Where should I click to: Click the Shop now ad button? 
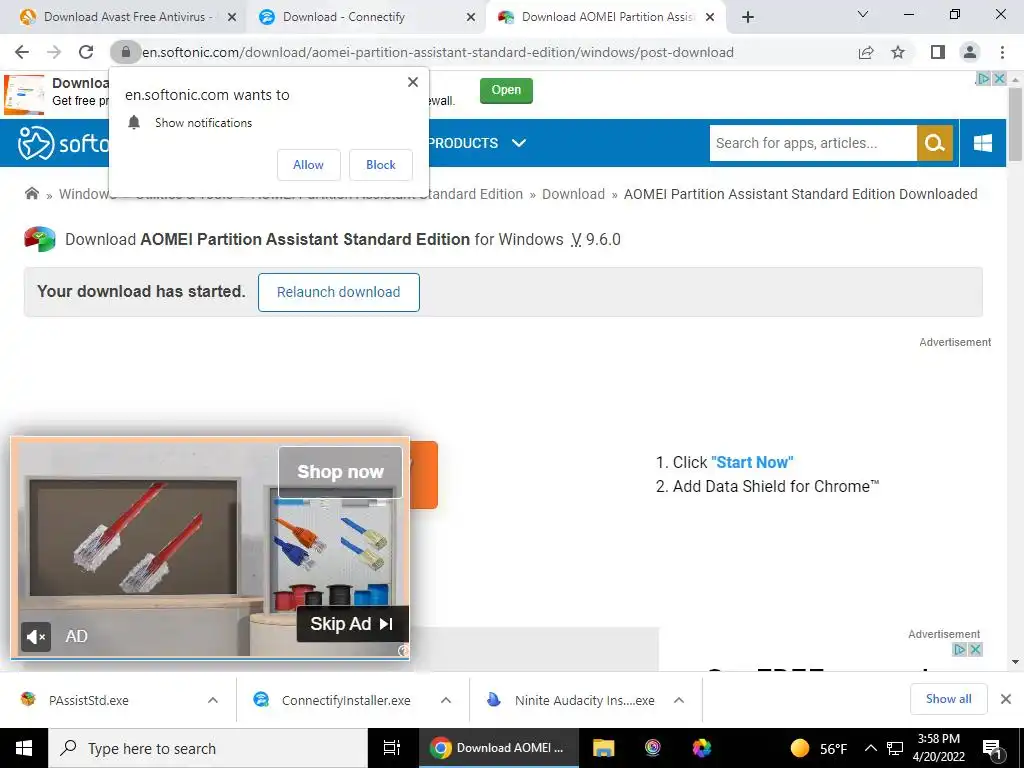(340, 472)
